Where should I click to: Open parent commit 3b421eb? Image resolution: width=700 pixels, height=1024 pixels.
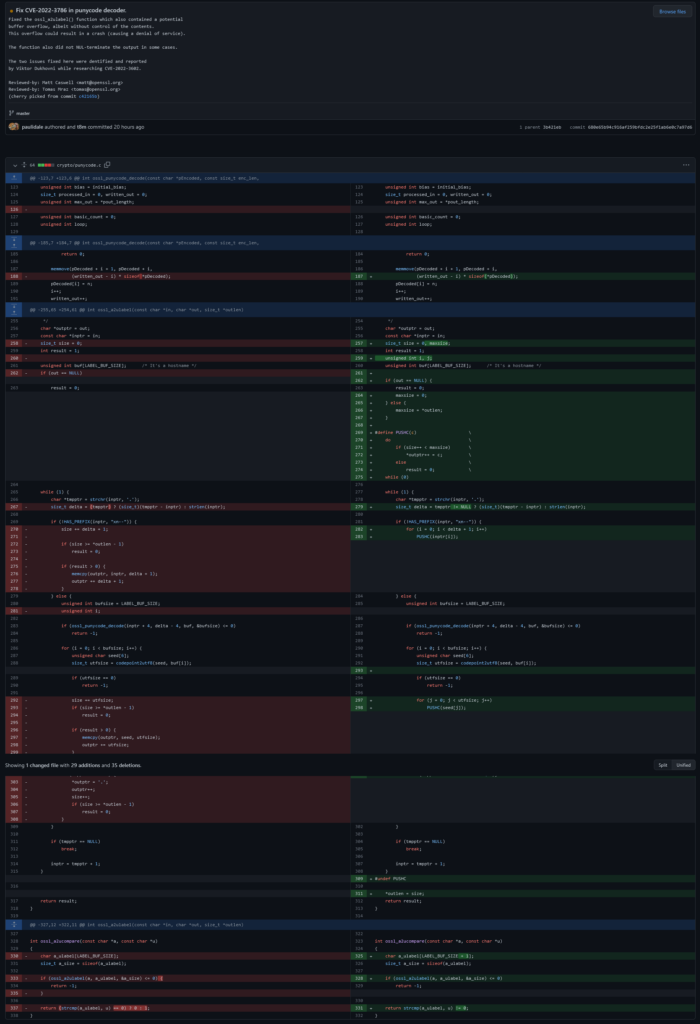pos(552,127)
